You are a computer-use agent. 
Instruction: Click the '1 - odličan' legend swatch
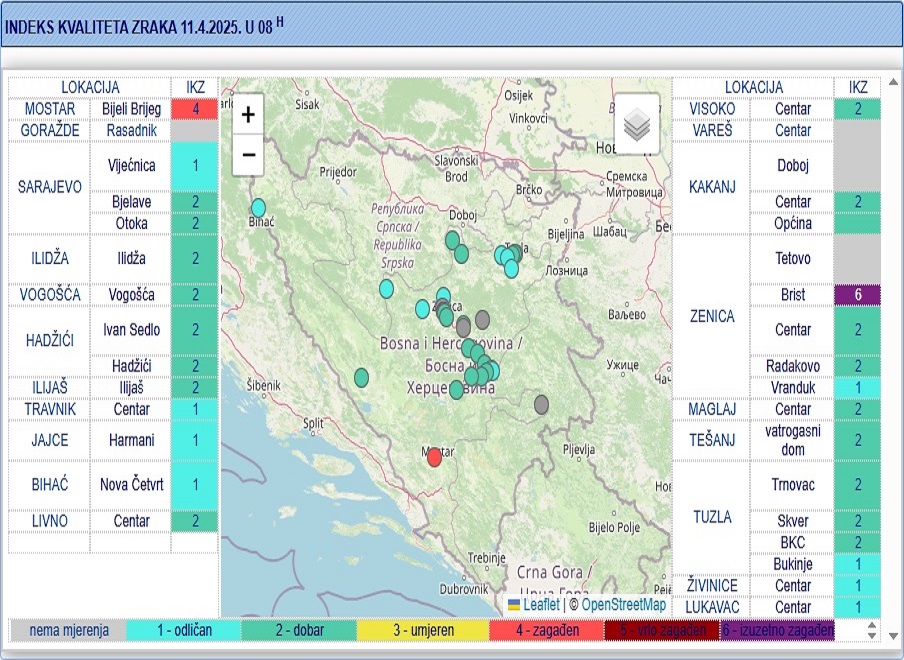(184, 630)
